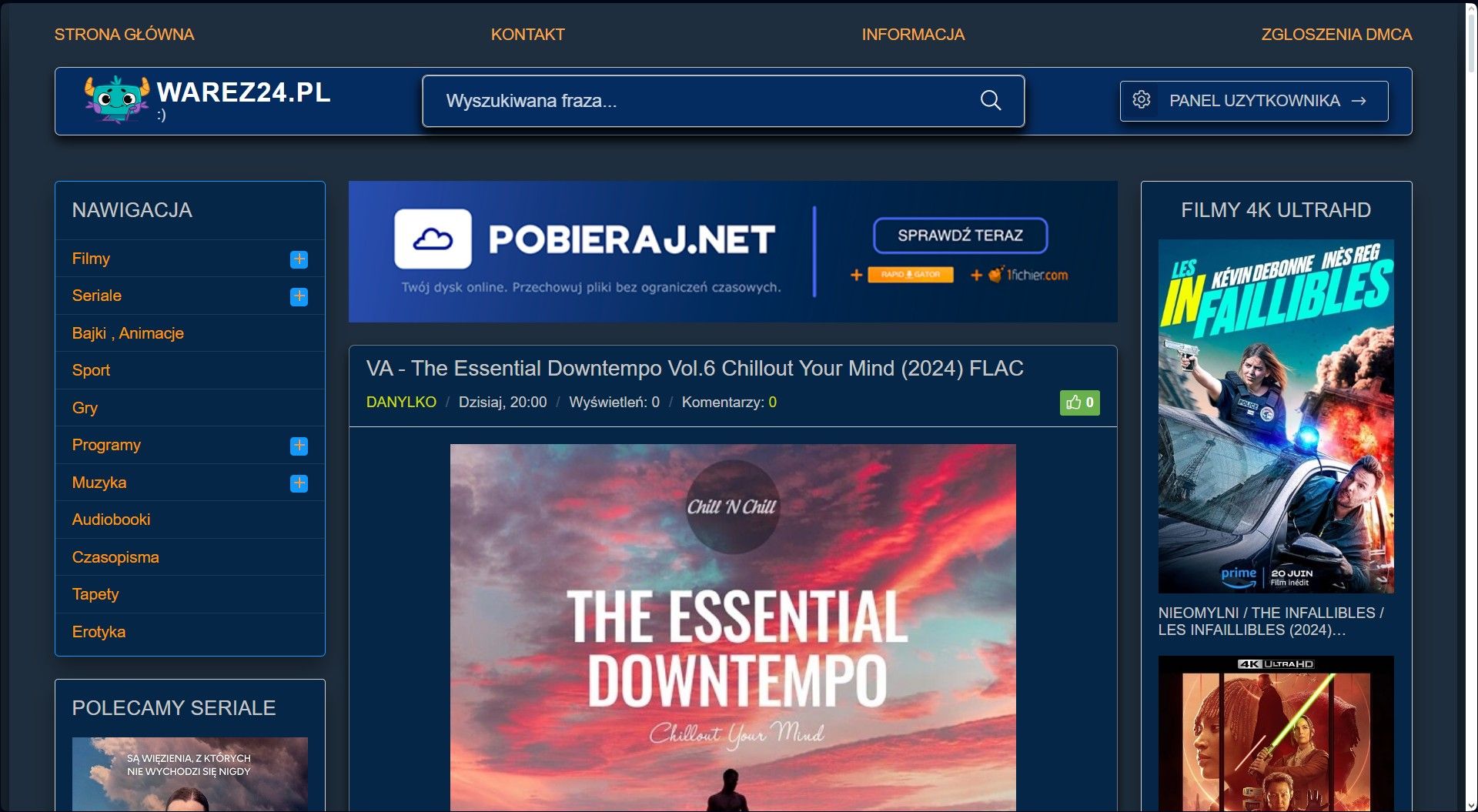Click the gear icon in user panel button
This screenshot has height=812, width=1478.
click(1142, 100)
